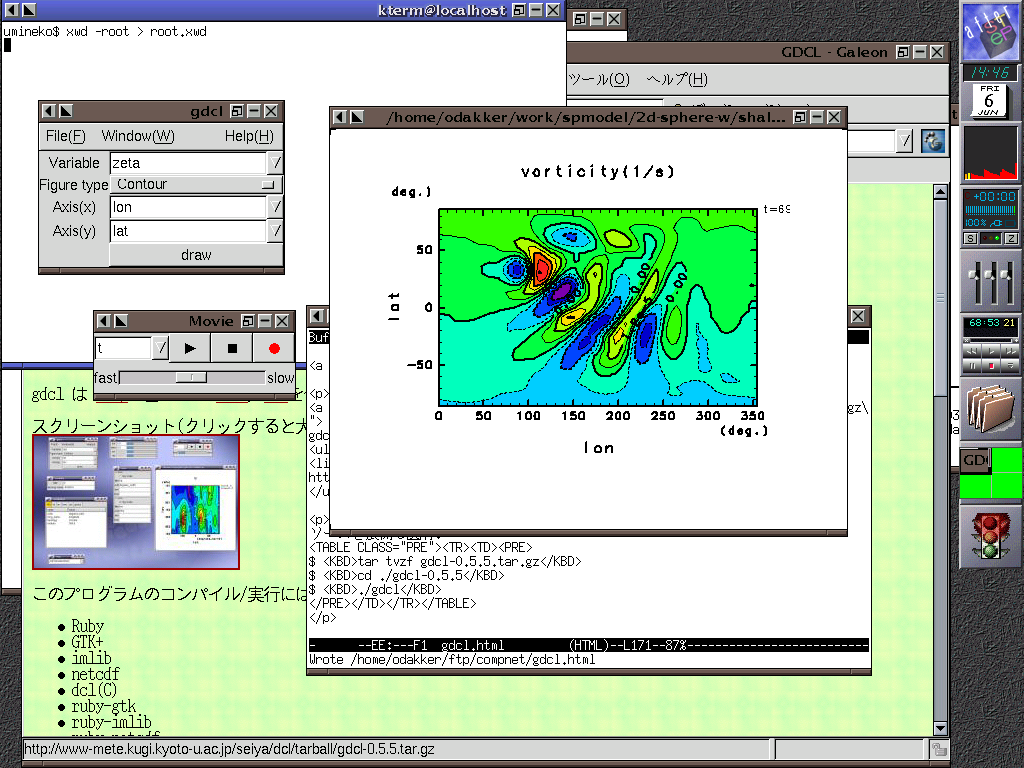
Task: Expand the Galeon URL bar dropdown arrow
Action: 904,140
